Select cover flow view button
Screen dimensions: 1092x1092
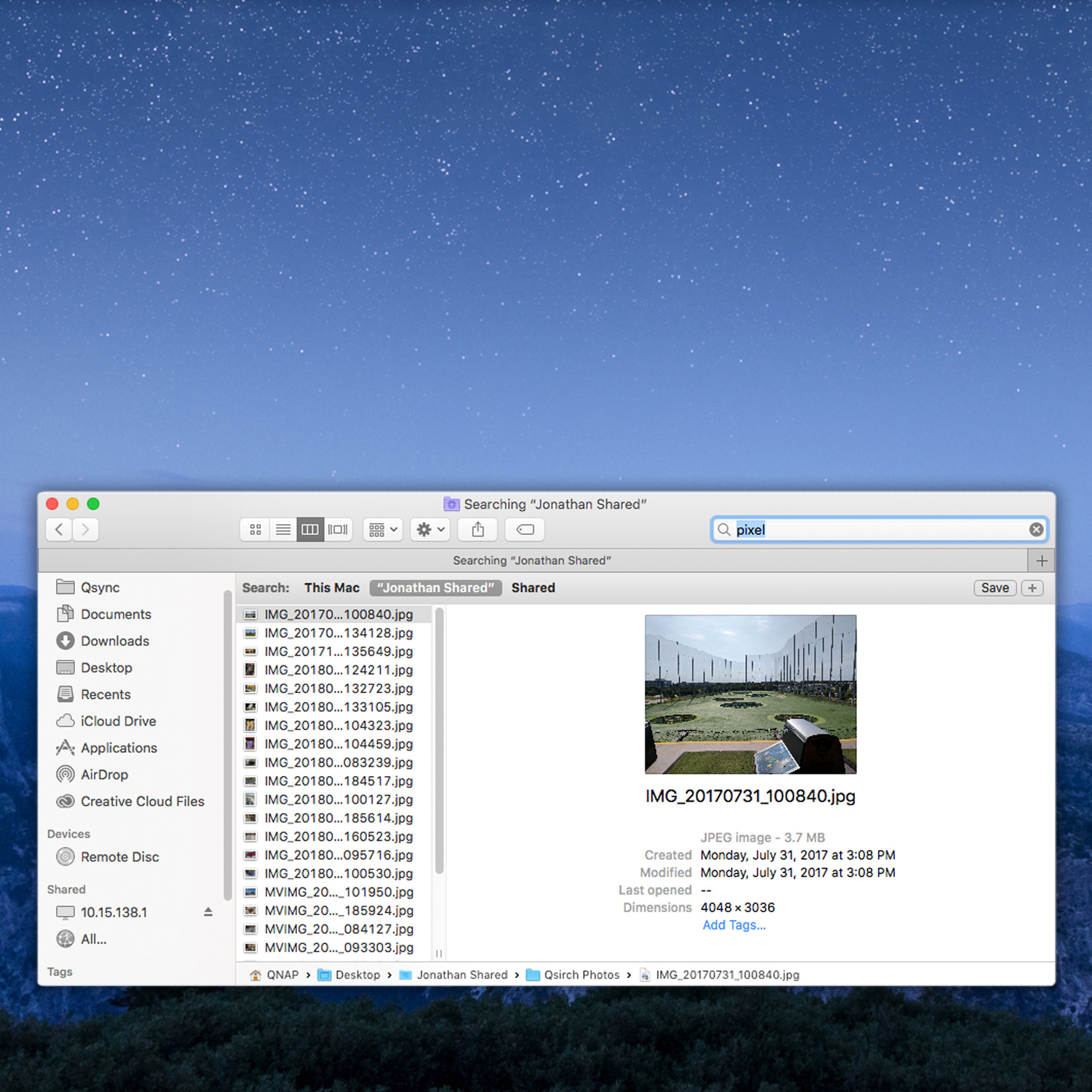(338, 530)
